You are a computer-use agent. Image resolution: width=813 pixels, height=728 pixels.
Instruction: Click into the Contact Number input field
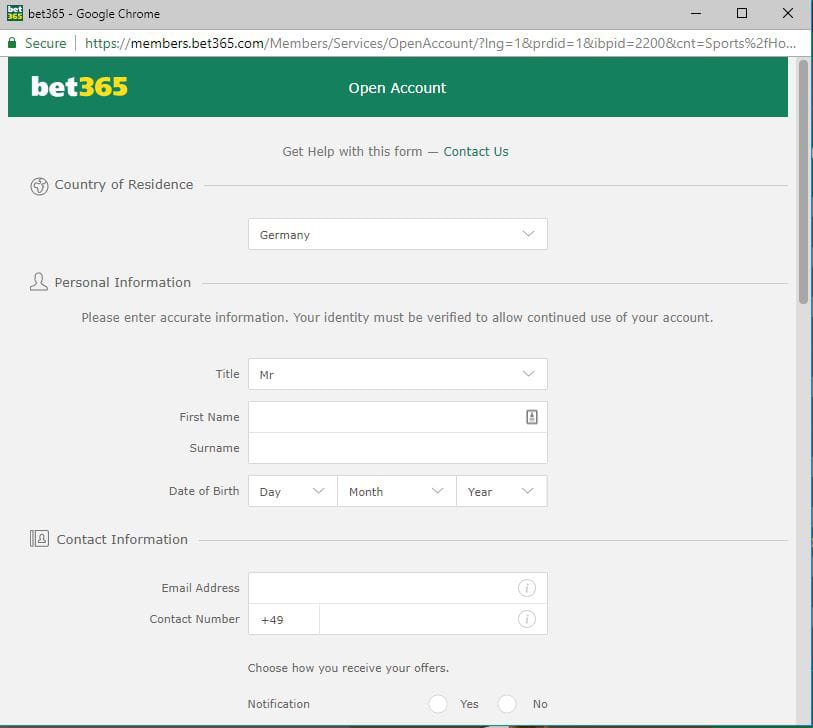tap(433, 619)
